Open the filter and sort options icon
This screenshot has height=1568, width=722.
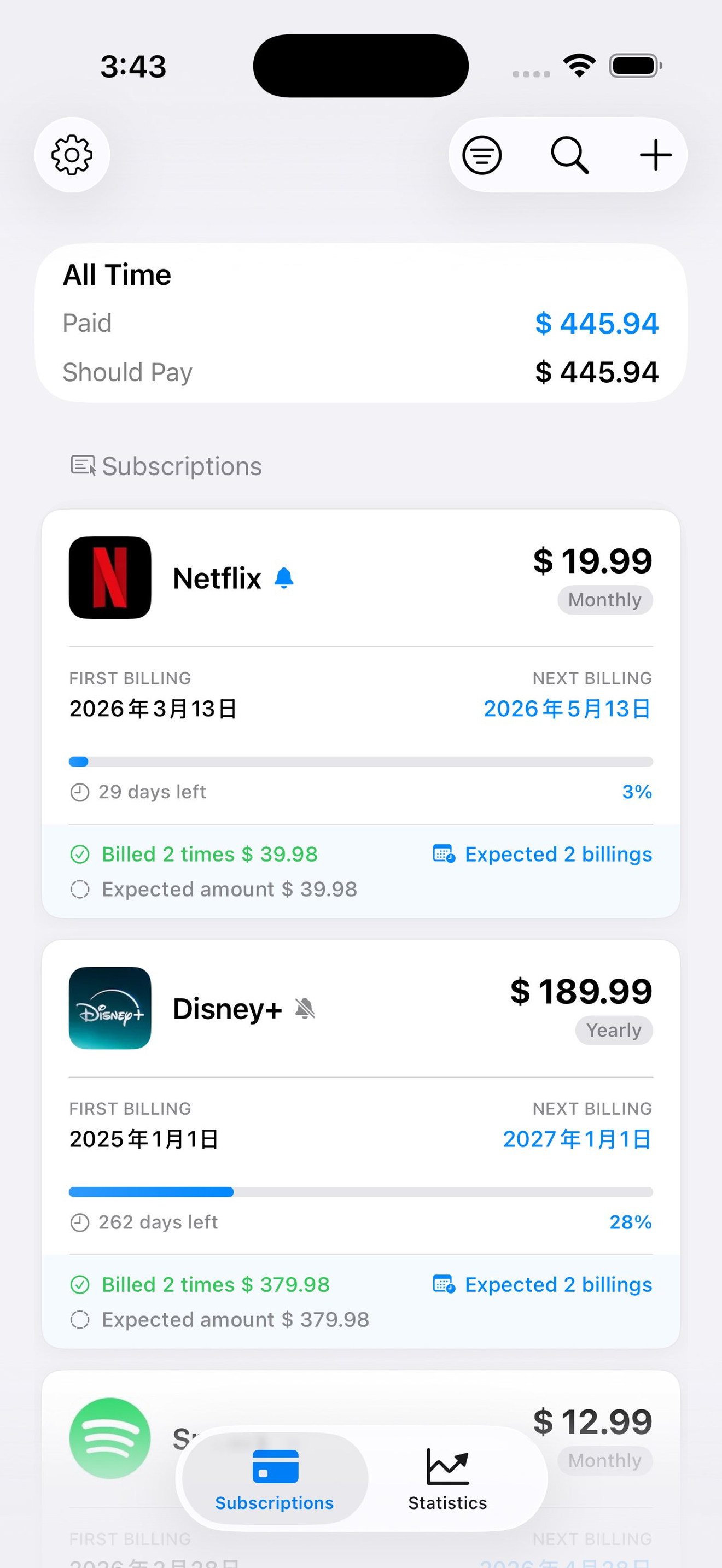tap(481, 155)
